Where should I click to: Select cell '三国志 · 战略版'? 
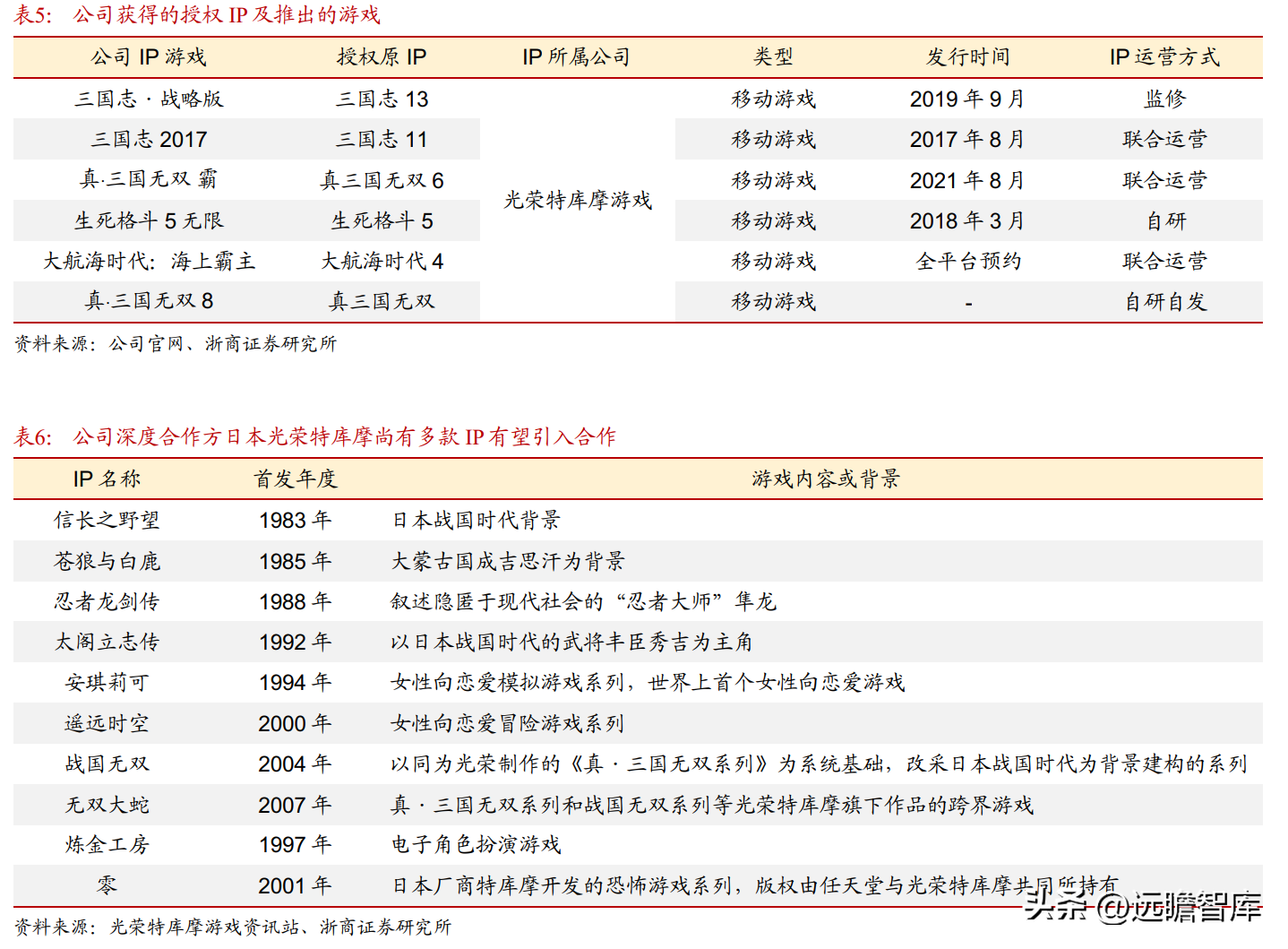tap(149, 99)
